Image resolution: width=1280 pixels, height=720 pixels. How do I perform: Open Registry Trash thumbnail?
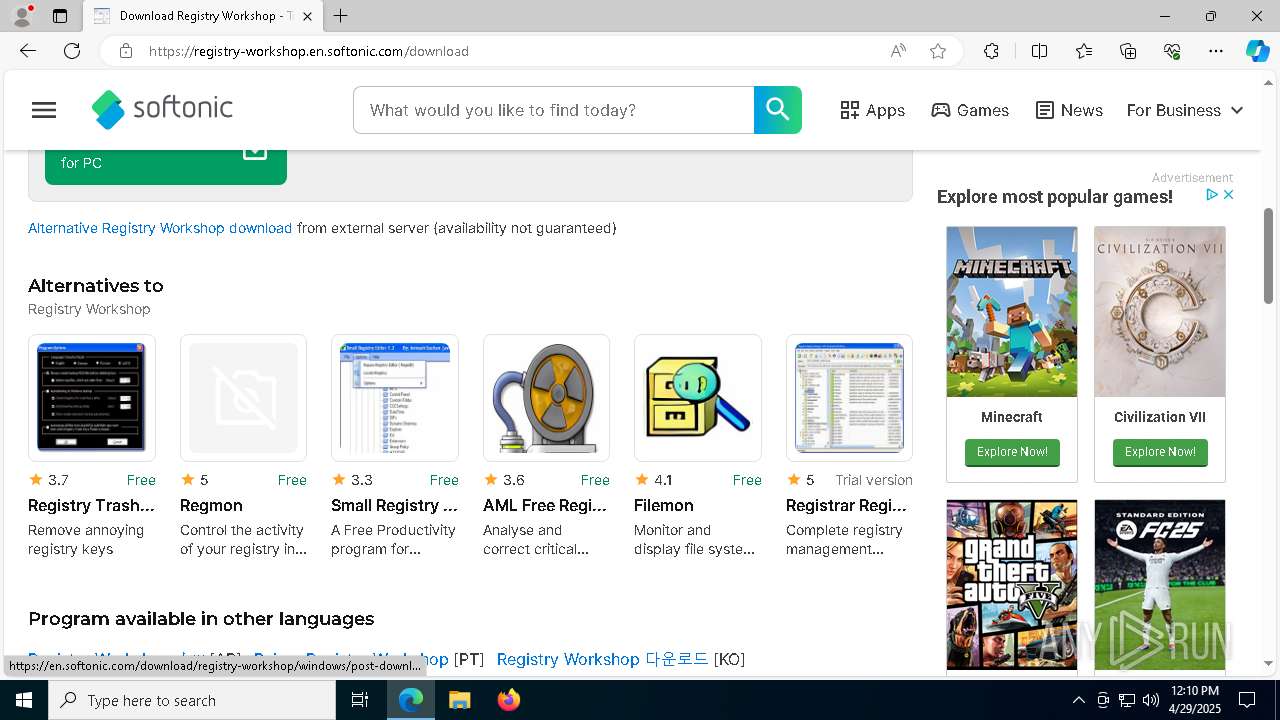click(92, 398)
